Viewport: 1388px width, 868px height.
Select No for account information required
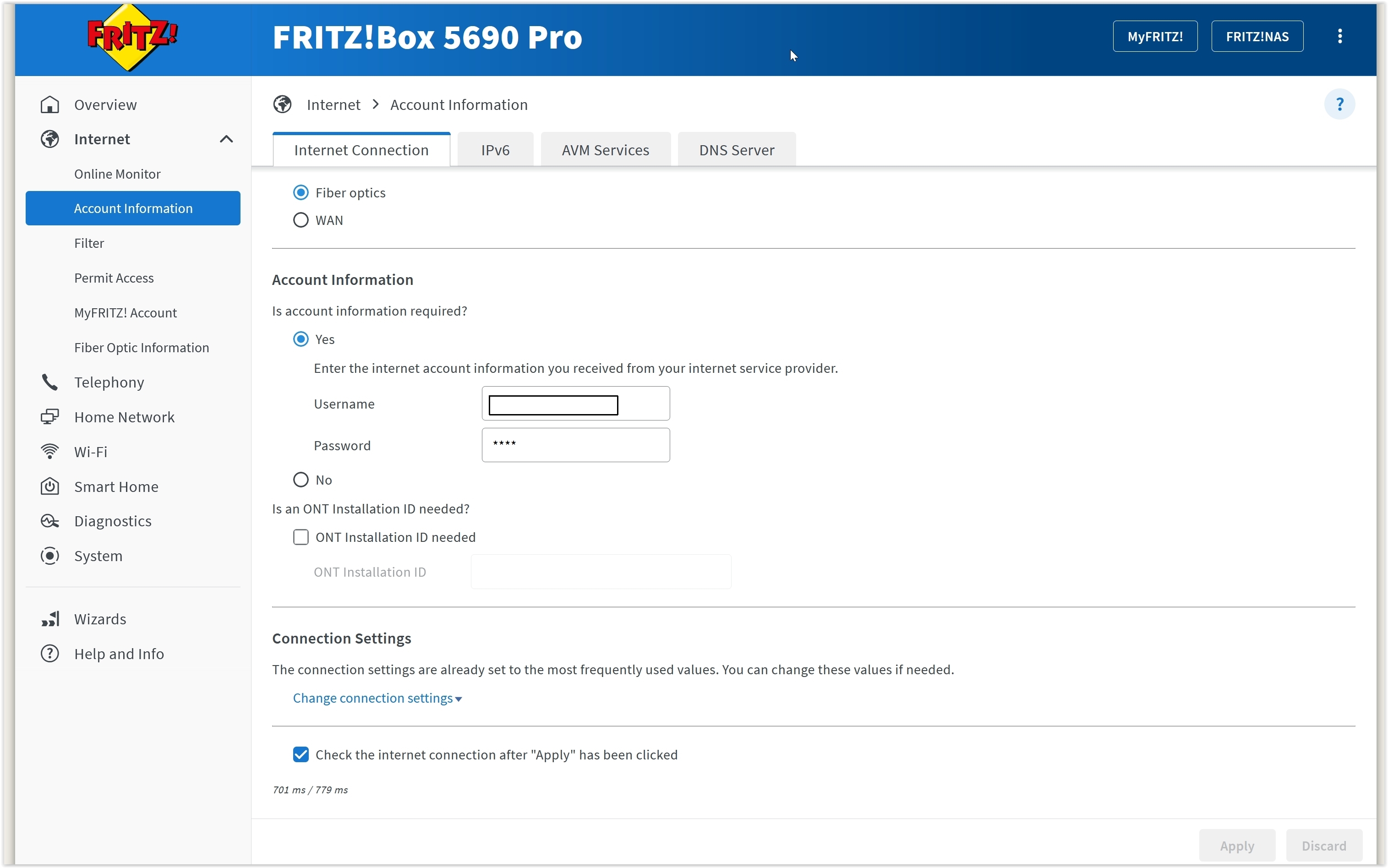pyautogui.click(x=301, y=480)
